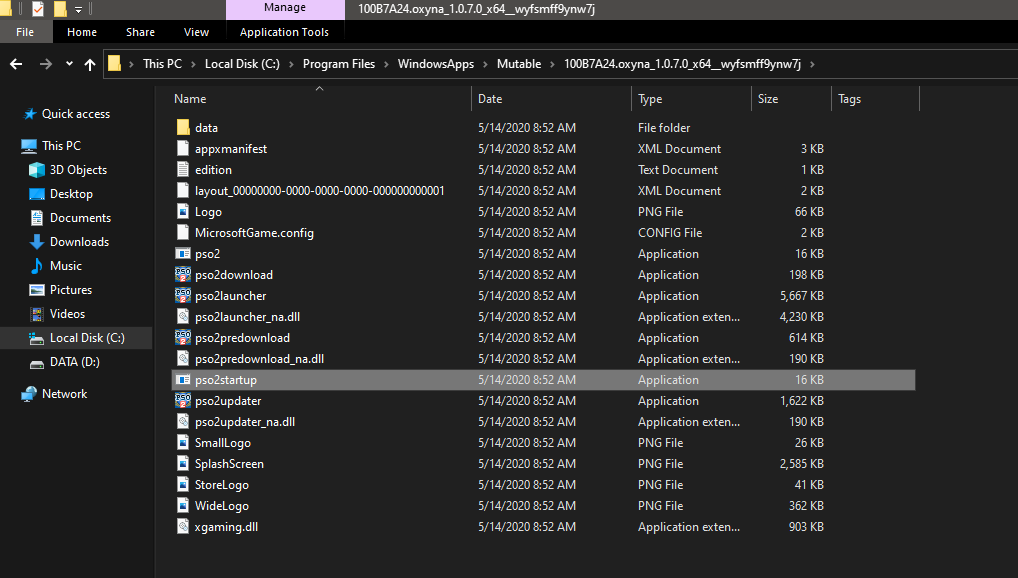The height and width of the screenshot is (578, 1018).
Task: Switch to the Home ribbon tab
Action: (x=82, y=32)
